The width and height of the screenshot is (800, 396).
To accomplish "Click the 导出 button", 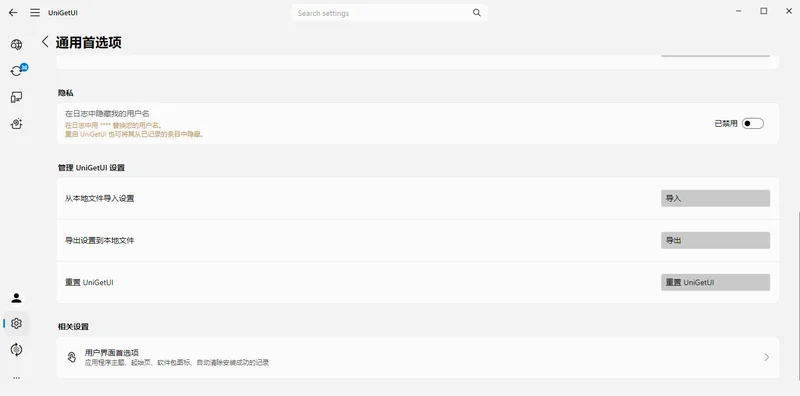I will tap(715, 240).
